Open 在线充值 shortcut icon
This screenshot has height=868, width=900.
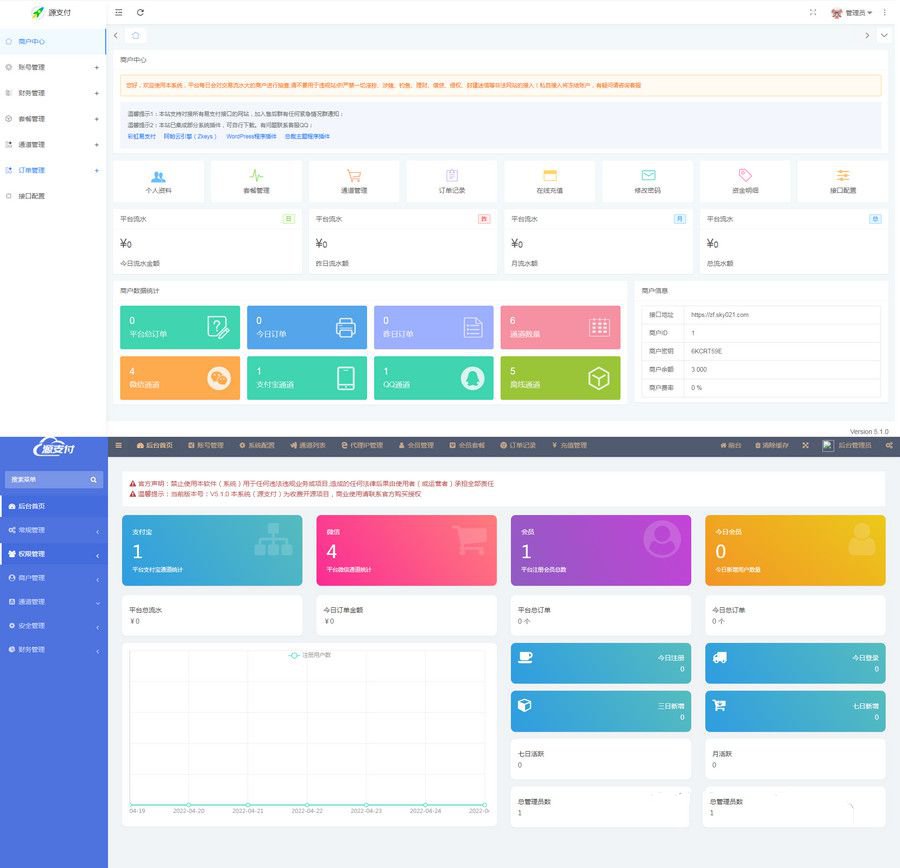pyautogui.click(x=549, y=176)
